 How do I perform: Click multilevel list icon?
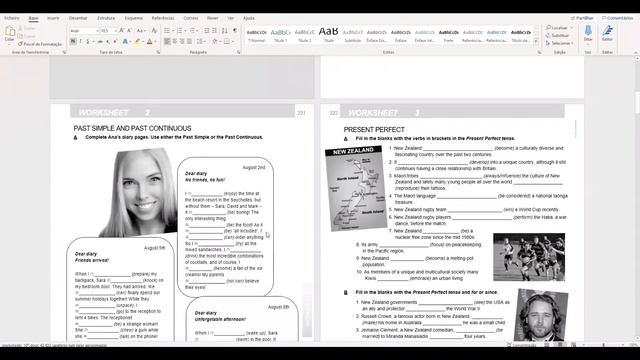click(x=192, y=31)
